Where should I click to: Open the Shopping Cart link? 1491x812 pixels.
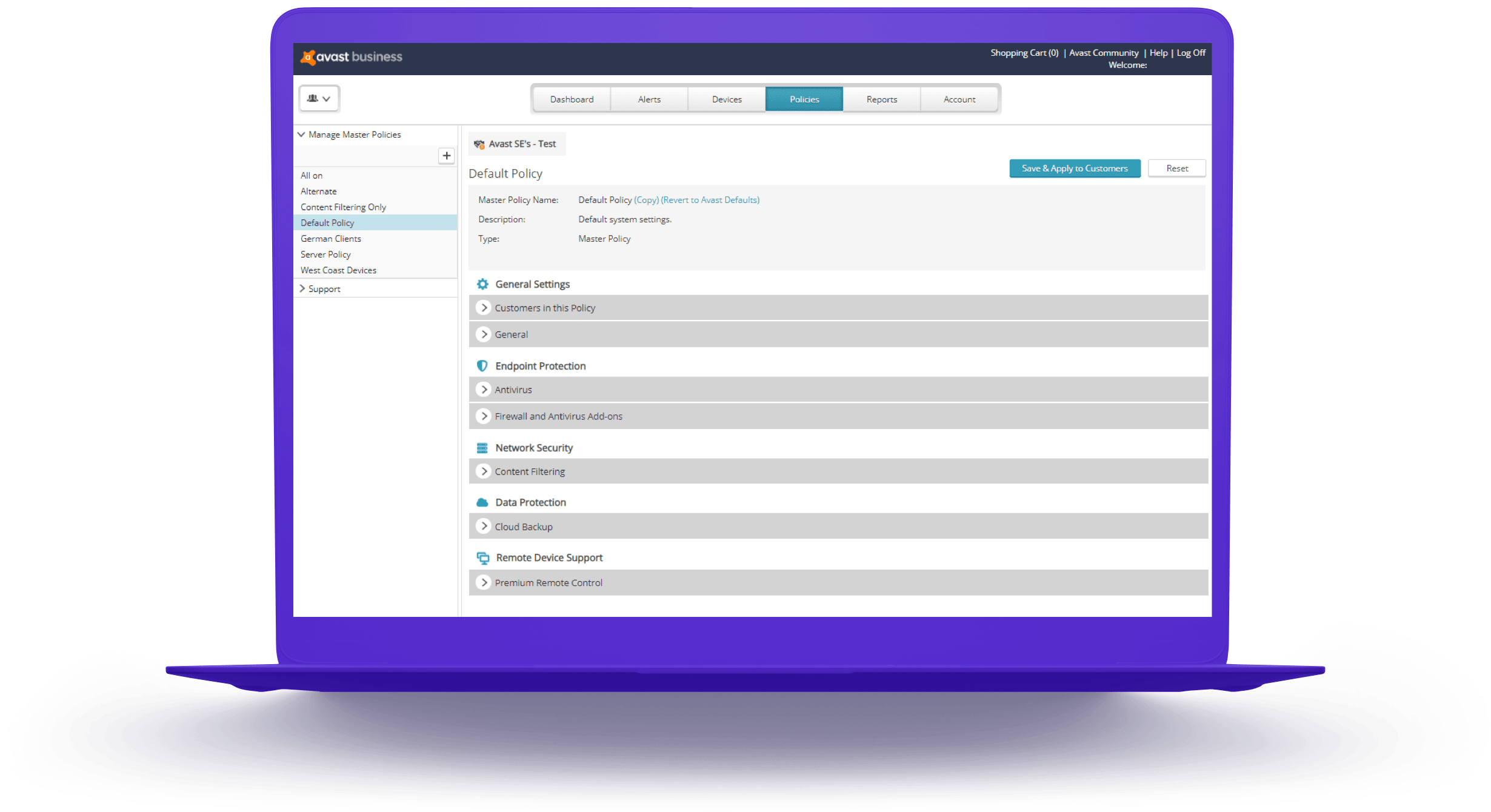(x=1024, y=53)
